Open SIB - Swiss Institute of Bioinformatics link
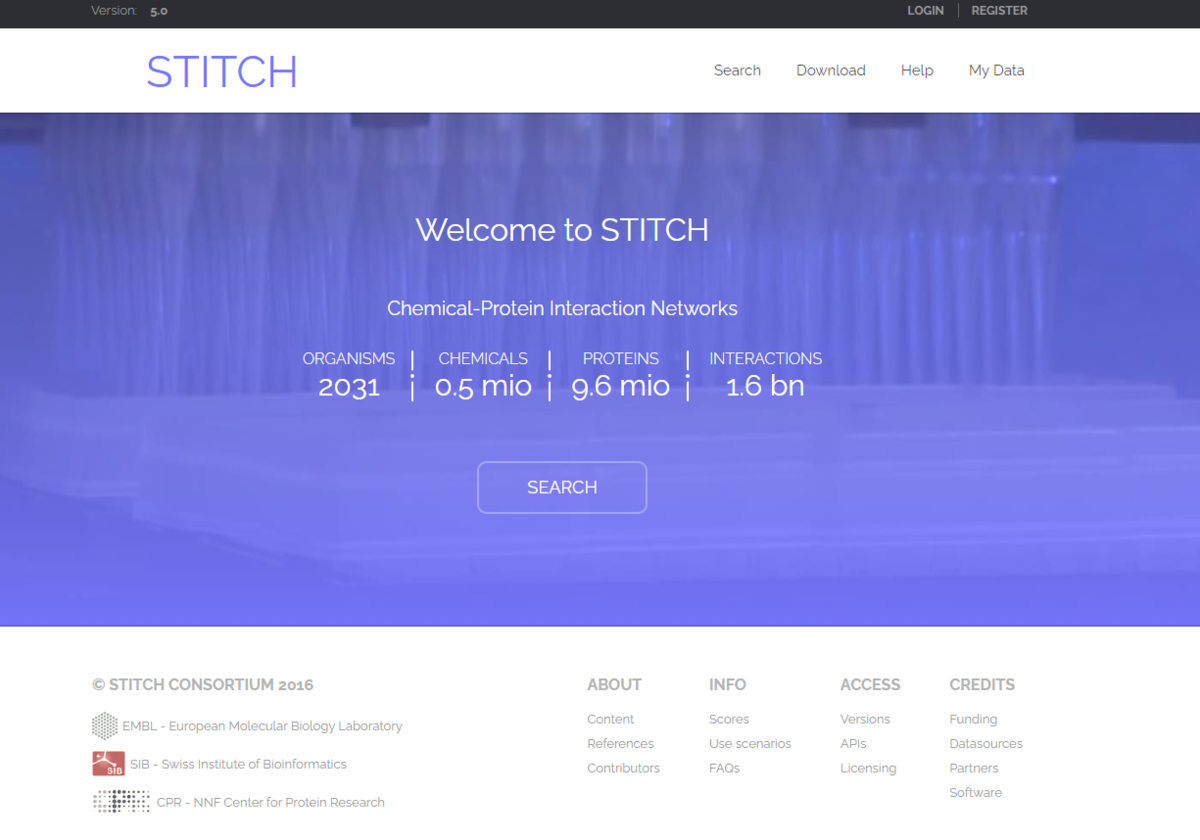The image size is (1200, 840). 238,764
